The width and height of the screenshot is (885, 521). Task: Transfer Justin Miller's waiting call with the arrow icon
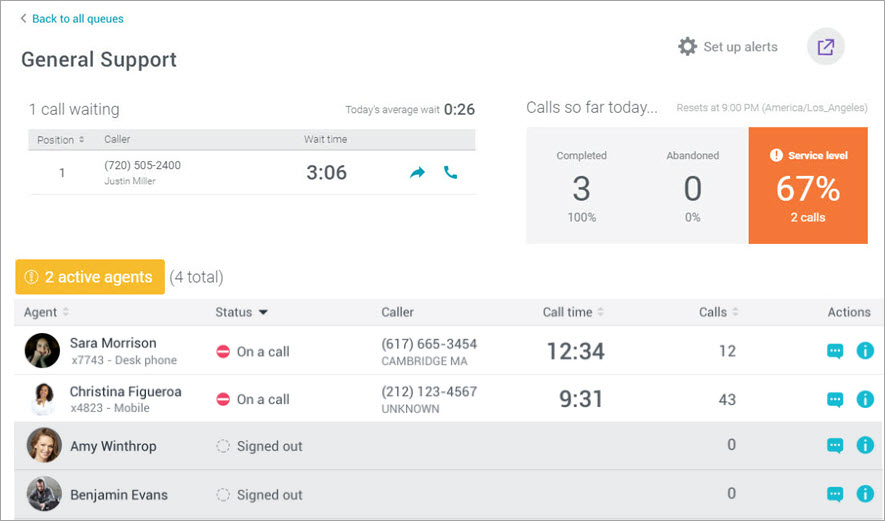click(x=417, y=172)
